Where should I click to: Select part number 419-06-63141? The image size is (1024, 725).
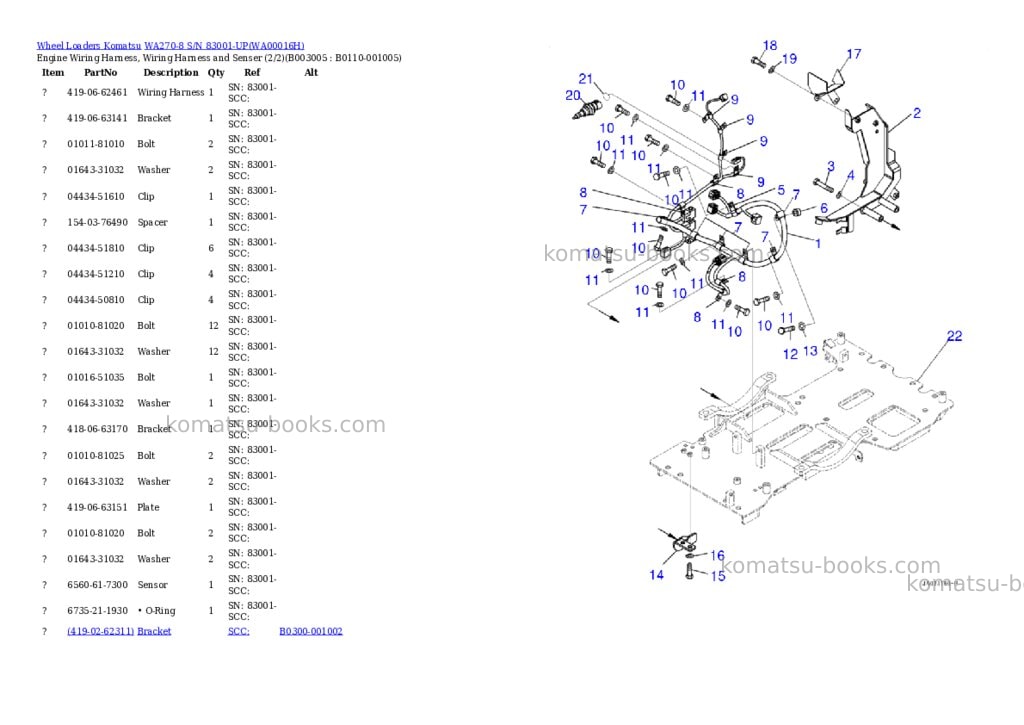coord(97,118)
